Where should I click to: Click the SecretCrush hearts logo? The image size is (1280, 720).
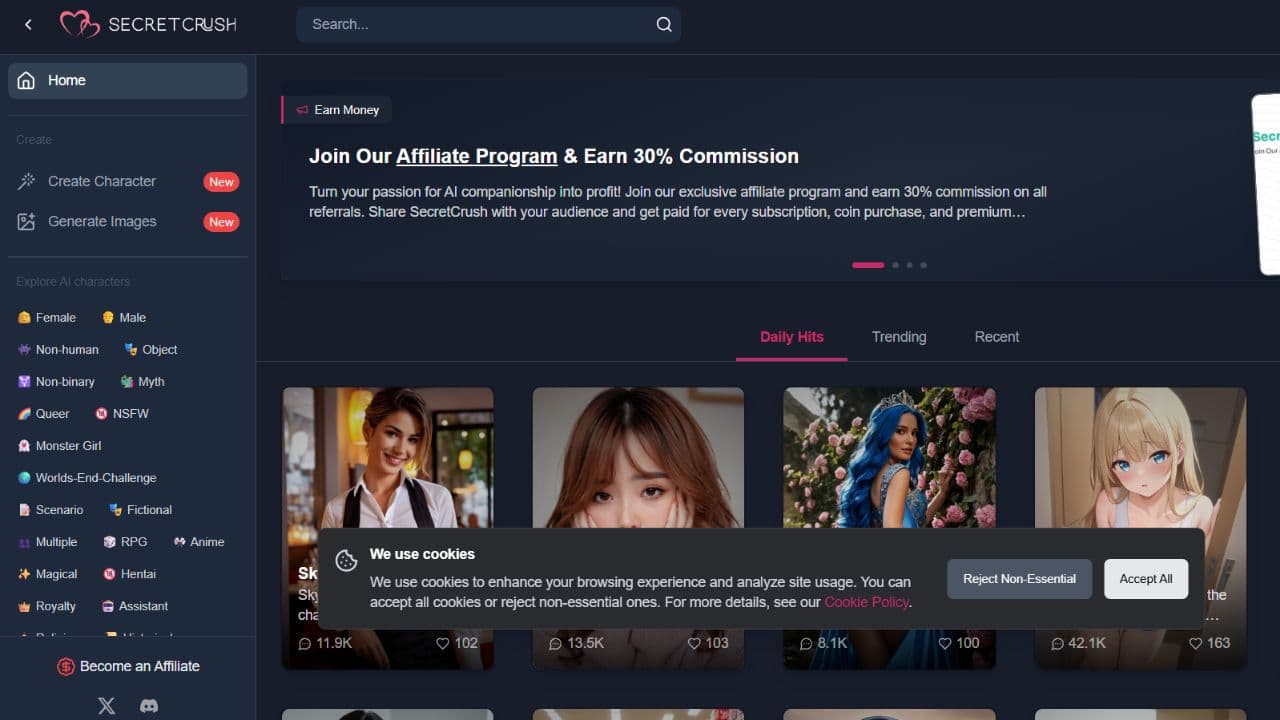click(80, 25)
